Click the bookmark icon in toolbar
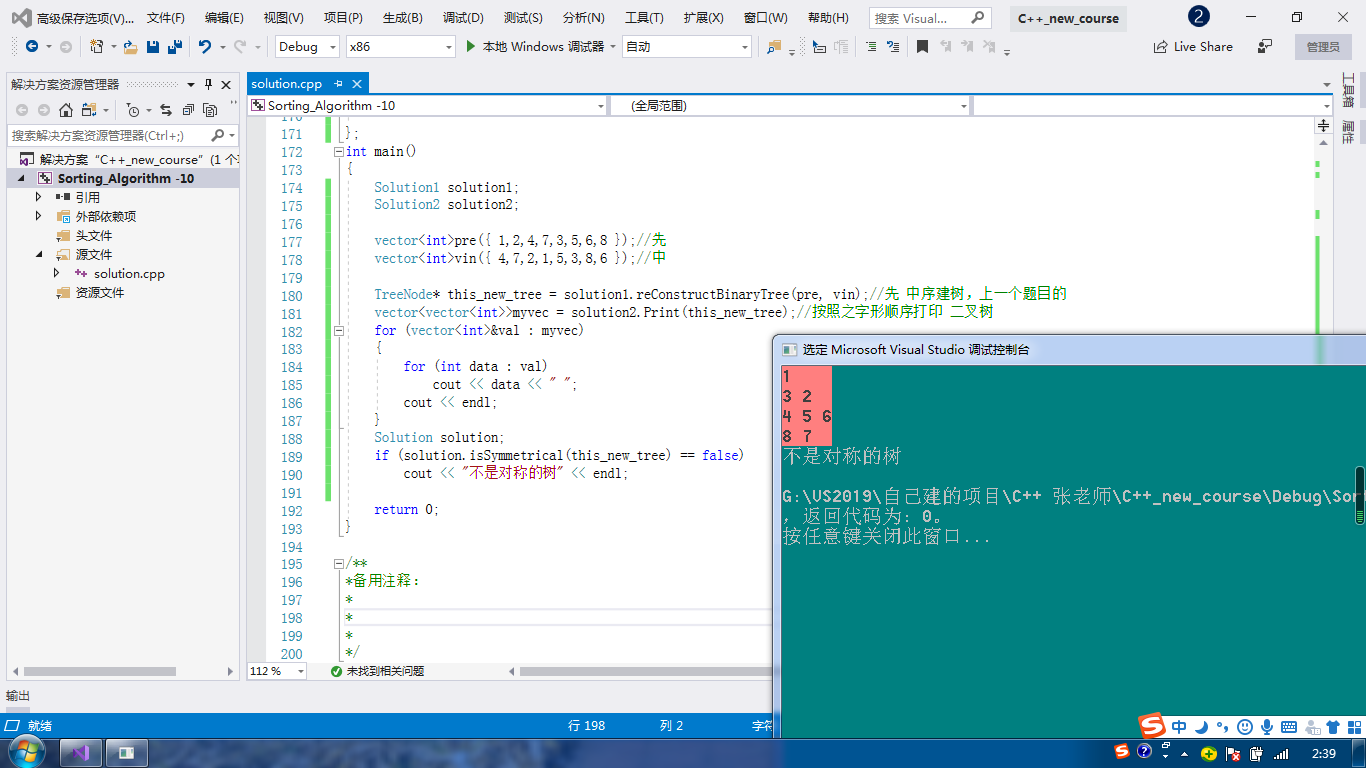 pos(922,47)
